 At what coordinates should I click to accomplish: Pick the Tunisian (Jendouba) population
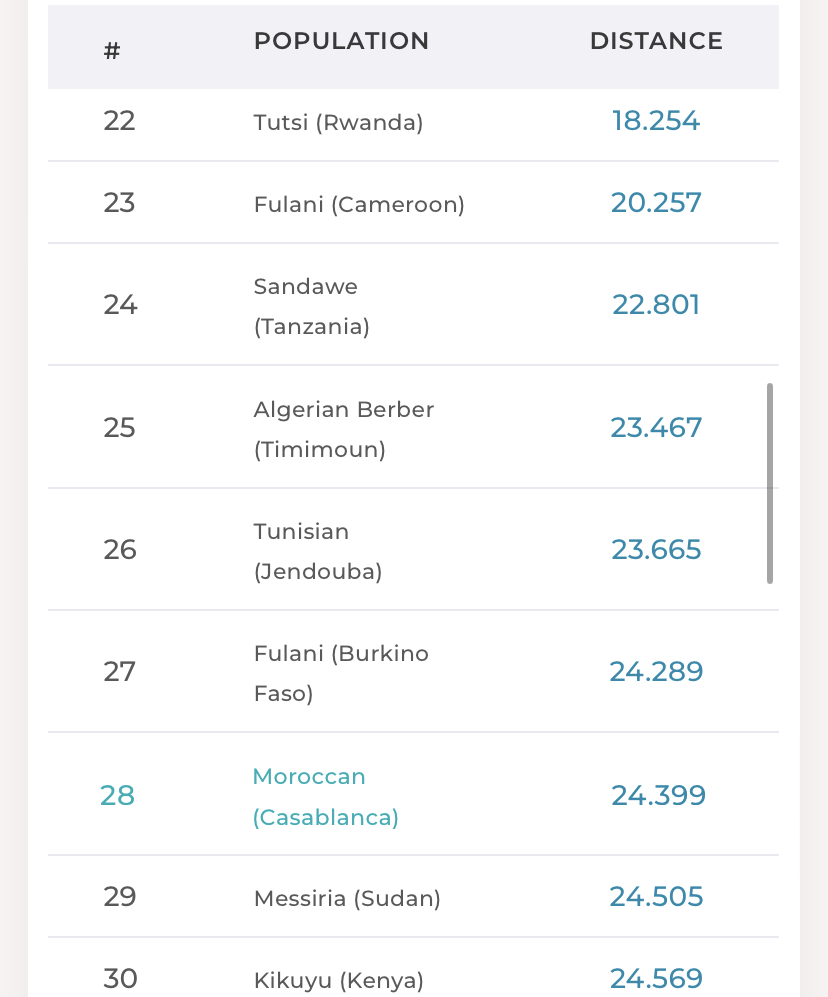[x=318, y=551]
